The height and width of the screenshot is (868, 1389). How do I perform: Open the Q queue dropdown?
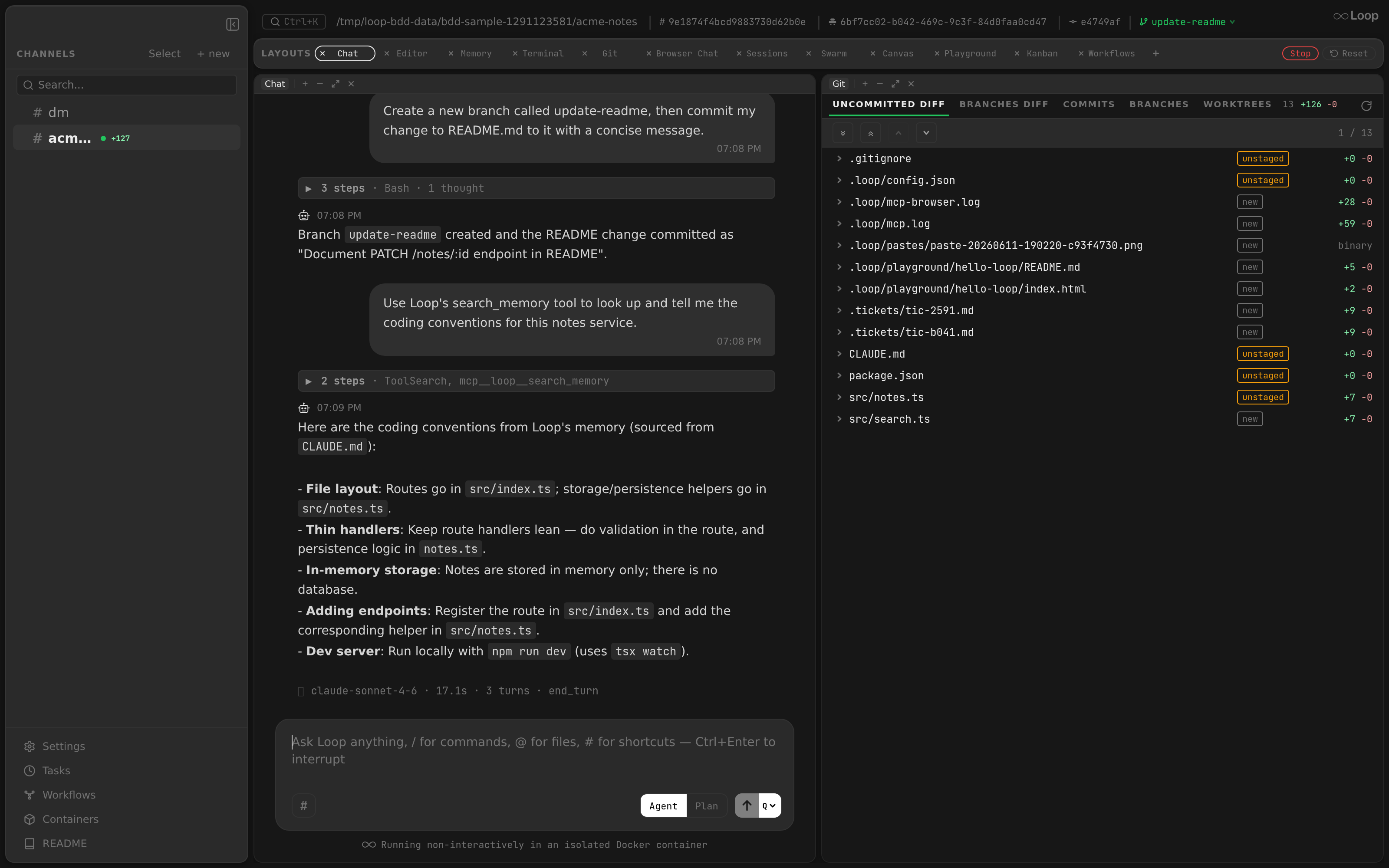[x=770, y=806]
